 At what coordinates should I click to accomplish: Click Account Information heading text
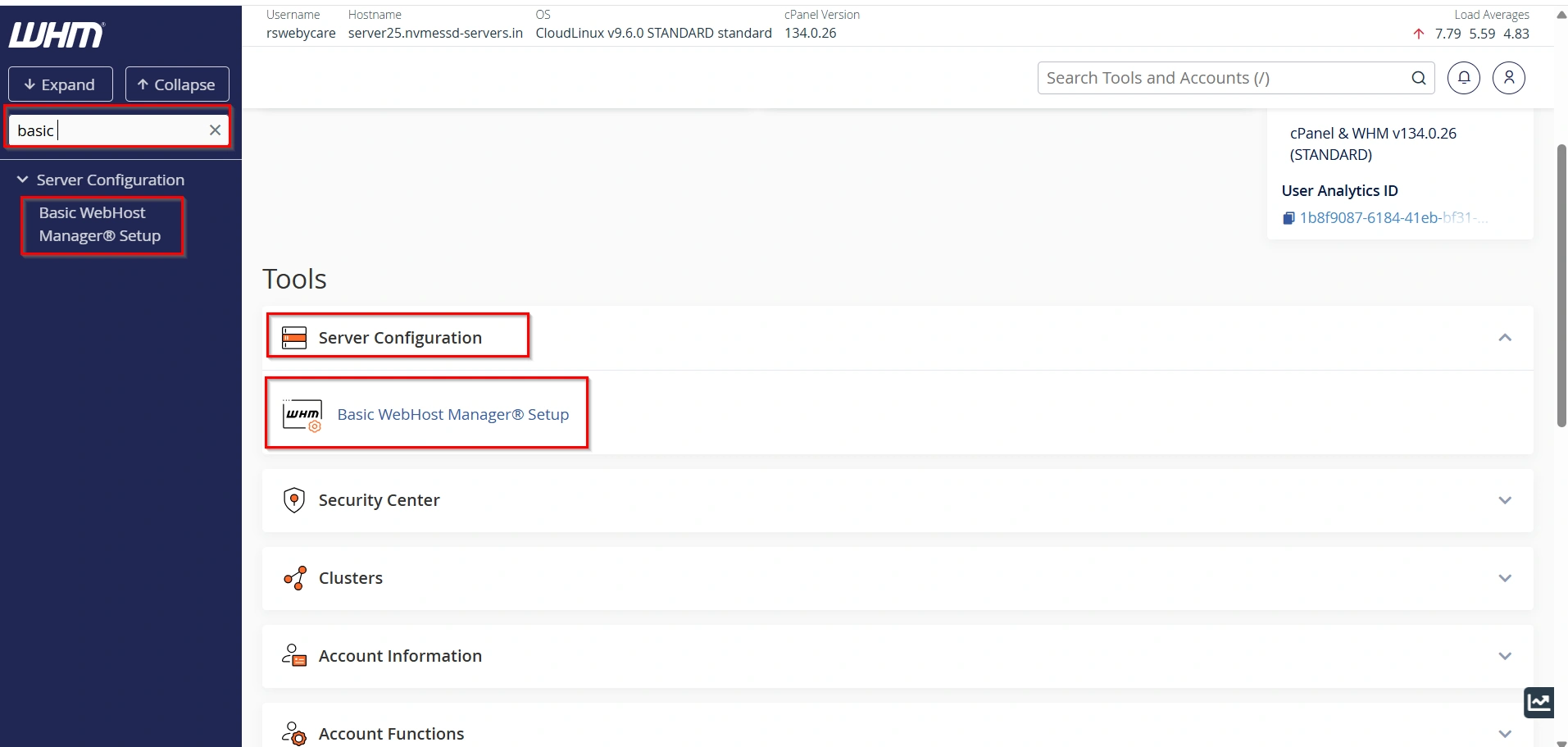400,656
